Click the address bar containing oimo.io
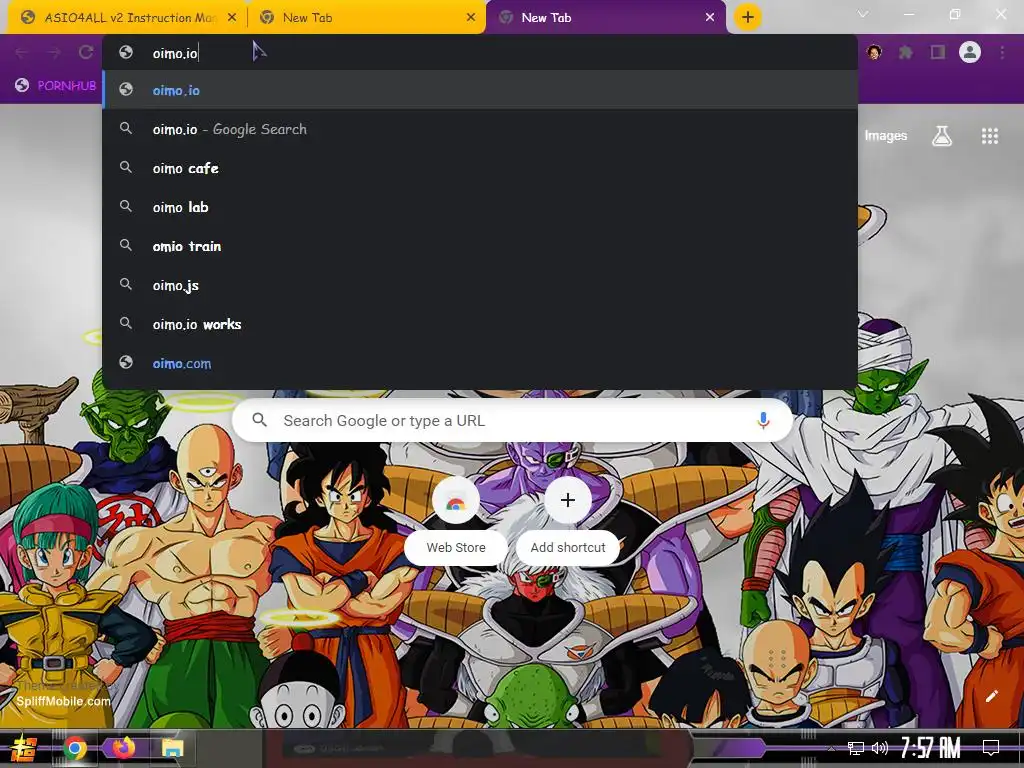 tap(479, 53)
